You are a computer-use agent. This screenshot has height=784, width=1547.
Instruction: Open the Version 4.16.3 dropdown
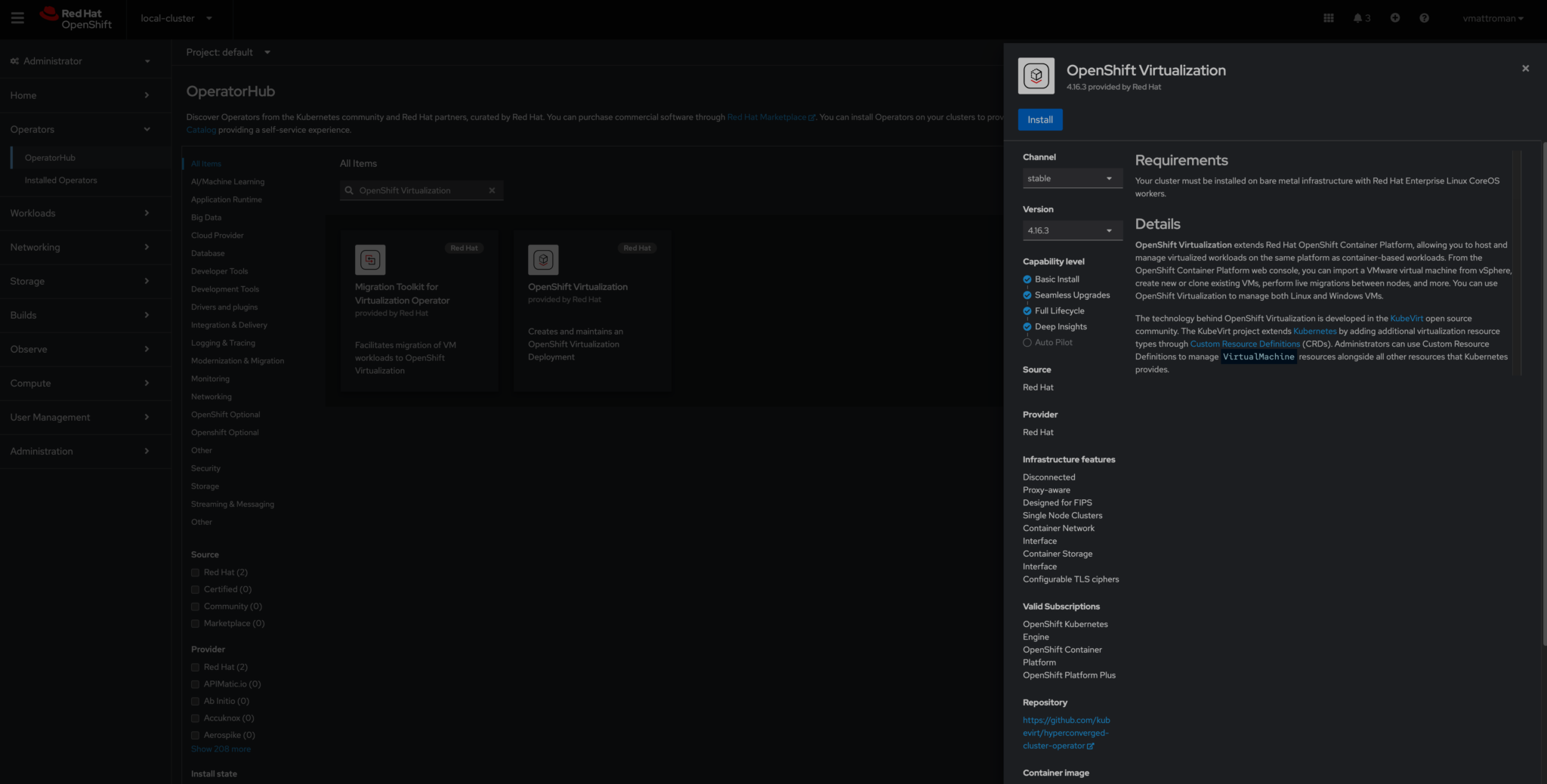pos(1071,230)
